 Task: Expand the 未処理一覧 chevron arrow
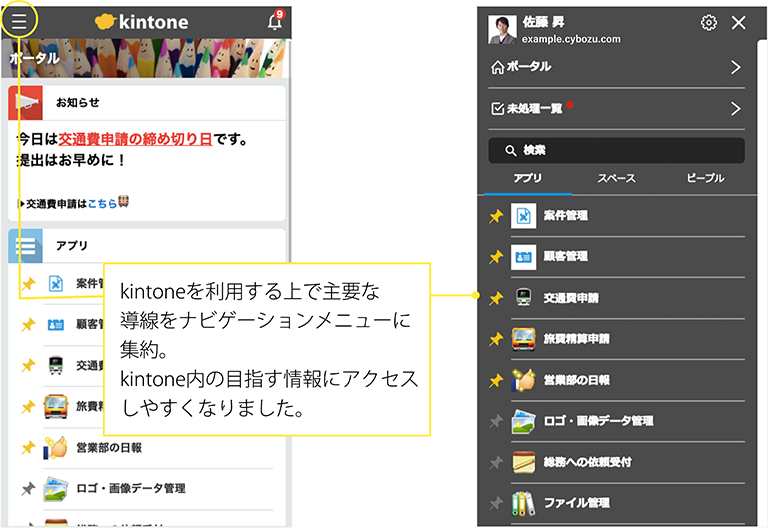point(735,109)
